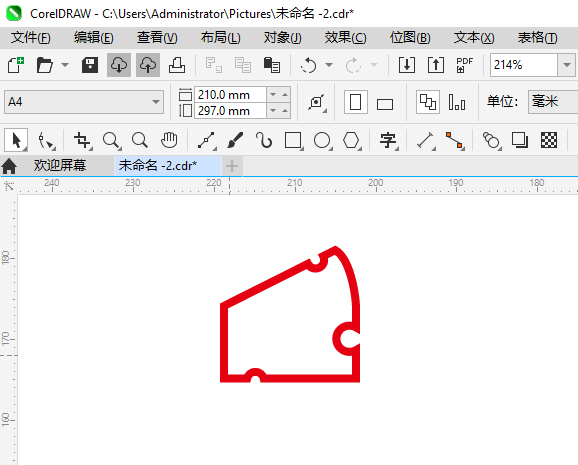Select the second magnifier icon
578x465 pixels.
[x=140, y=140]
